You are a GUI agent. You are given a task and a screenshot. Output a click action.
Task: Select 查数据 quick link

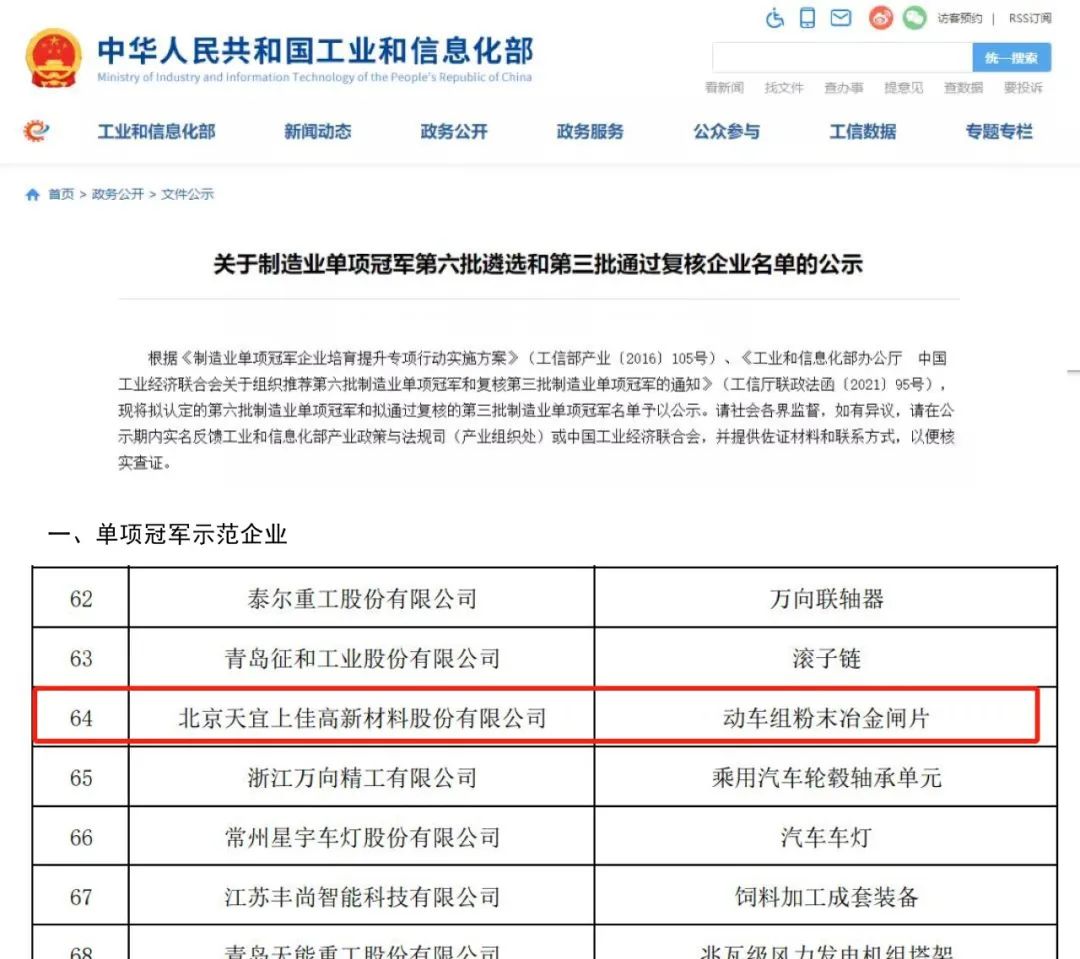964,87
